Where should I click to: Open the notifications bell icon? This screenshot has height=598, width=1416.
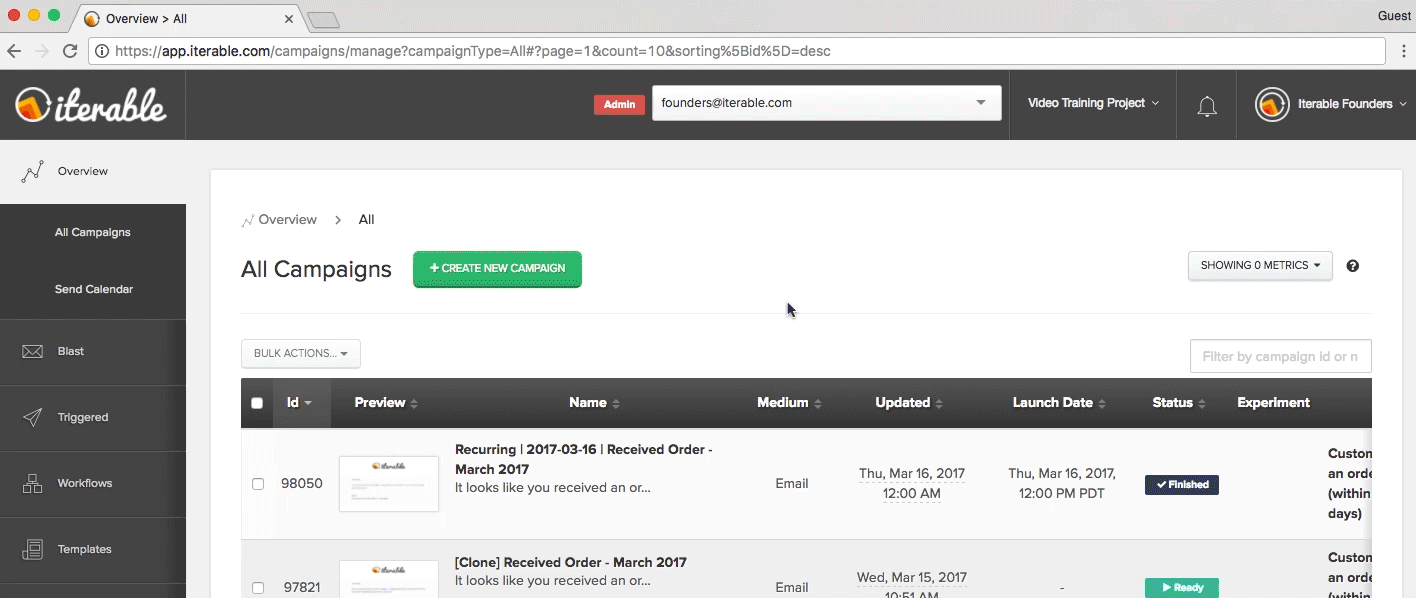click(x=1207, y=105)
